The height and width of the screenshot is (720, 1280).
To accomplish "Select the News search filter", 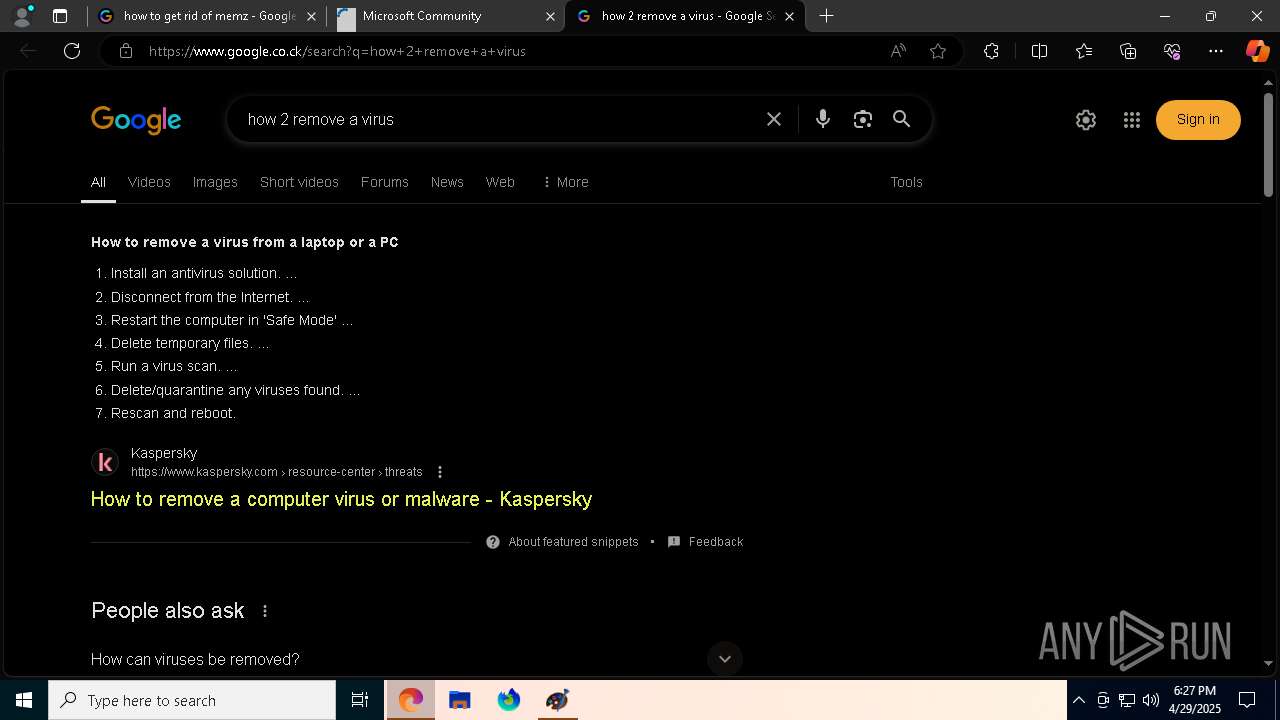I will point(447,182).
